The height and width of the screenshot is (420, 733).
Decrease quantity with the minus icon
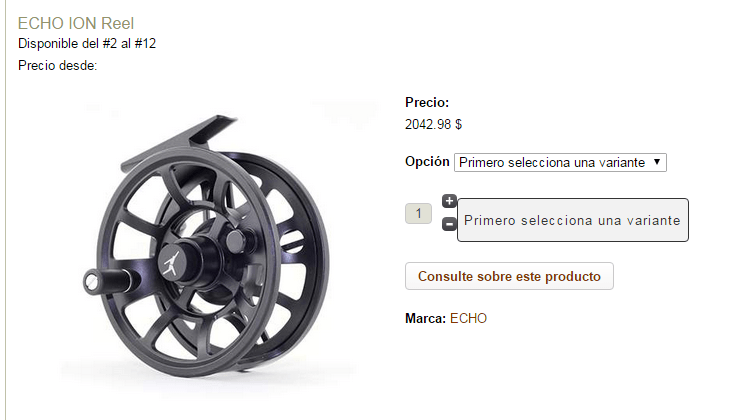(449, 224)
